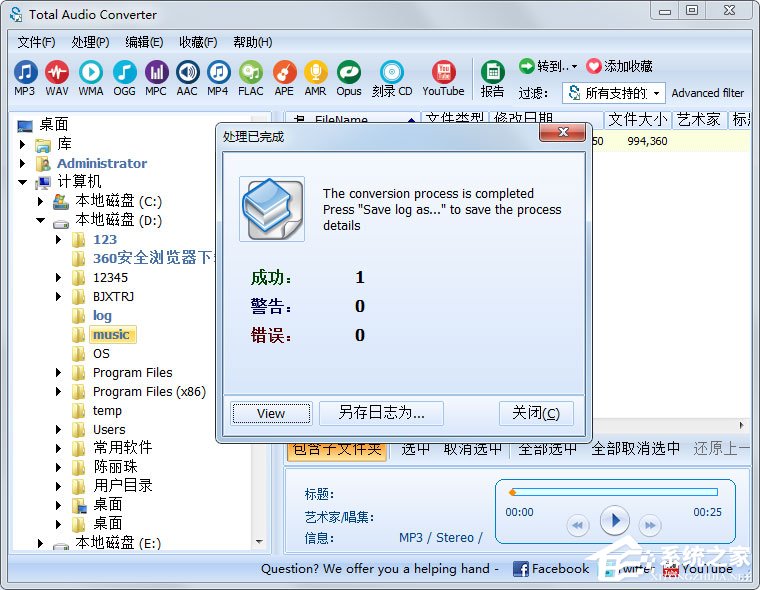Expand the 库 tree node

coord(22,144)
